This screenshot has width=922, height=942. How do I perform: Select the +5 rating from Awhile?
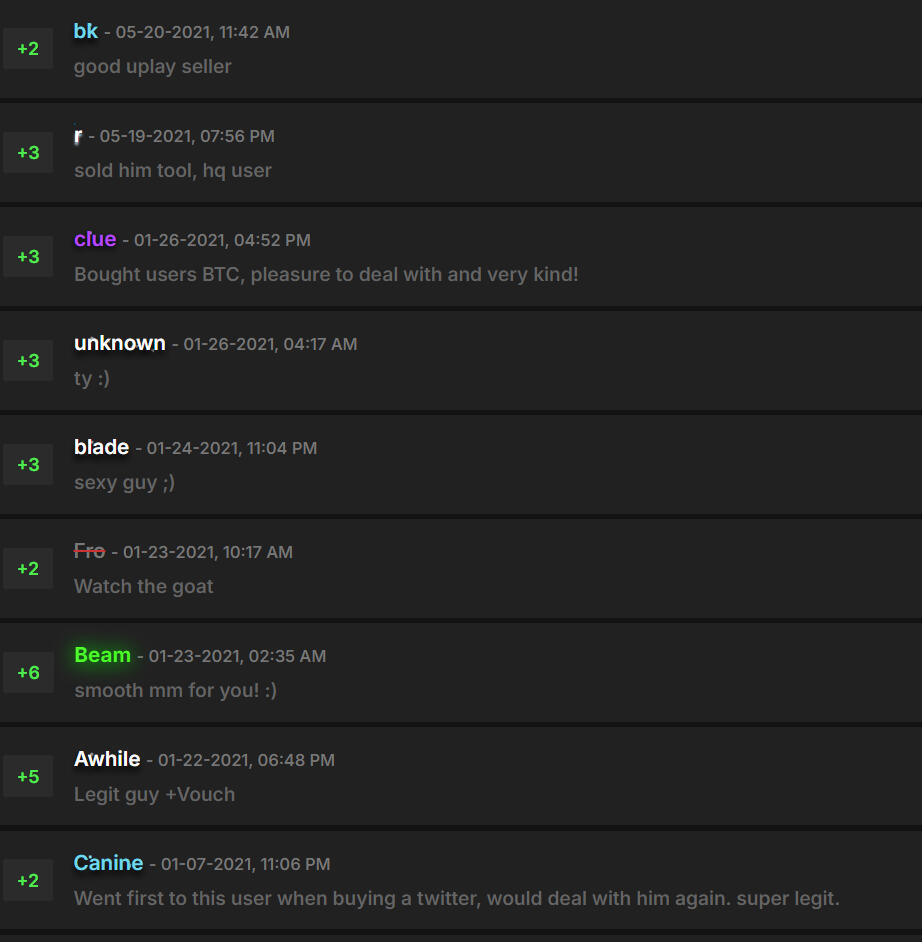[x=28, y=776]
